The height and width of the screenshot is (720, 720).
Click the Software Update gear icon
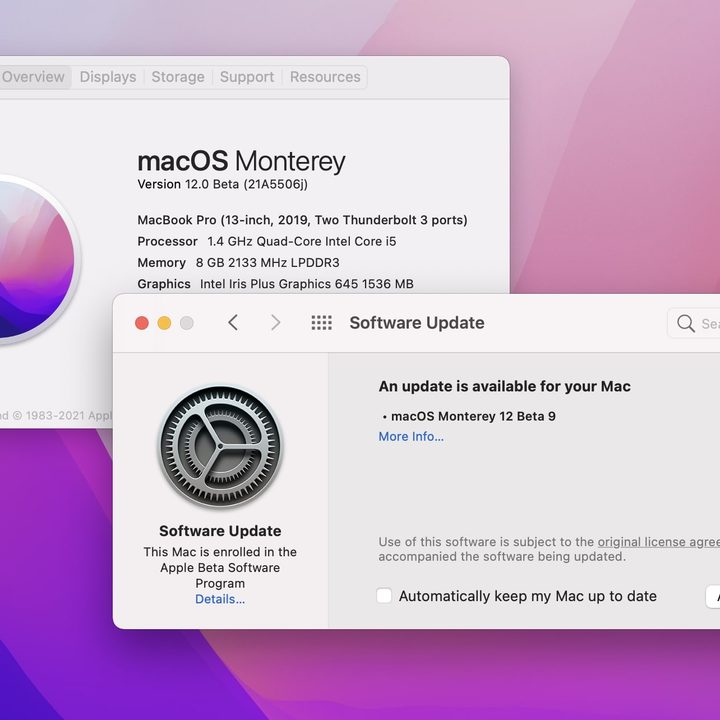(220, 447)
